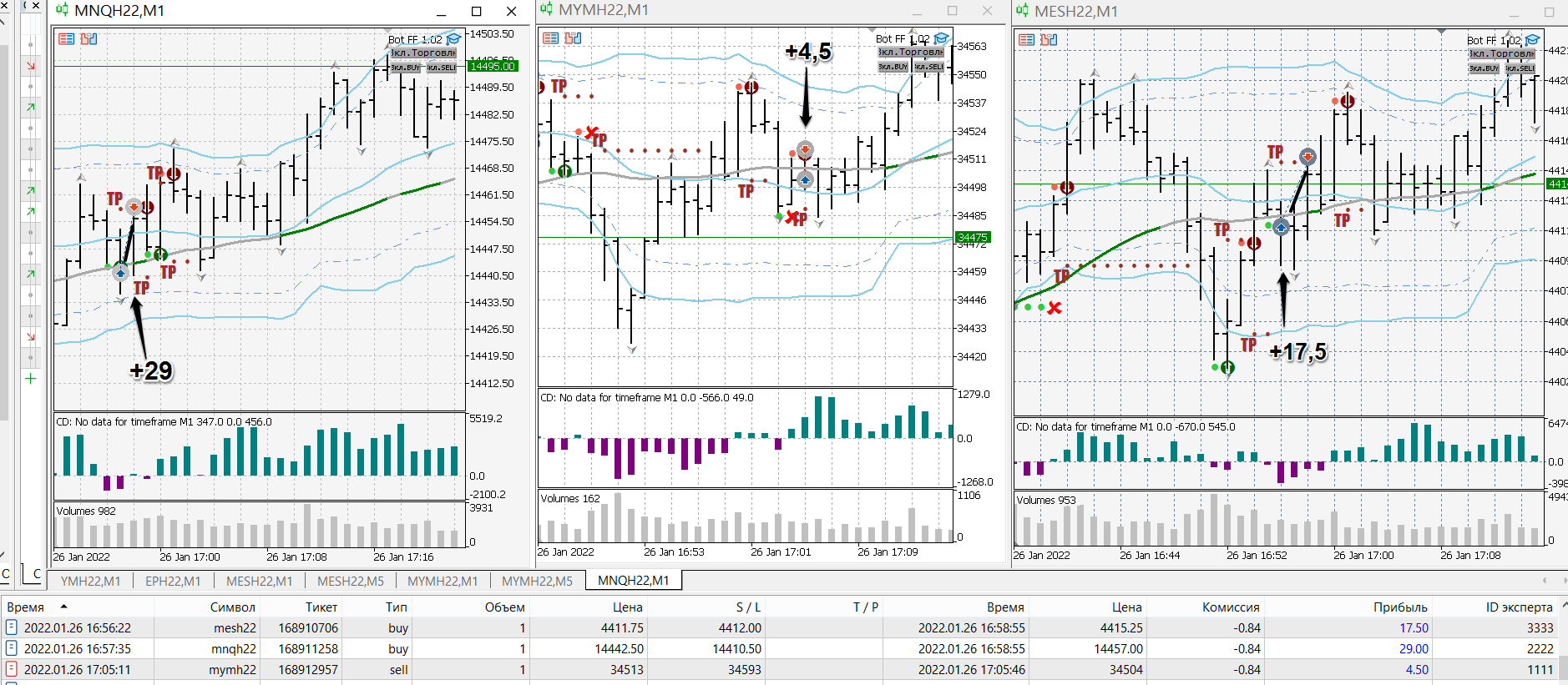Open Depth of Market icon on MESH22 chart
Image resolution: width=1568 pixels, height=685 pixels.
[1049, 39]
